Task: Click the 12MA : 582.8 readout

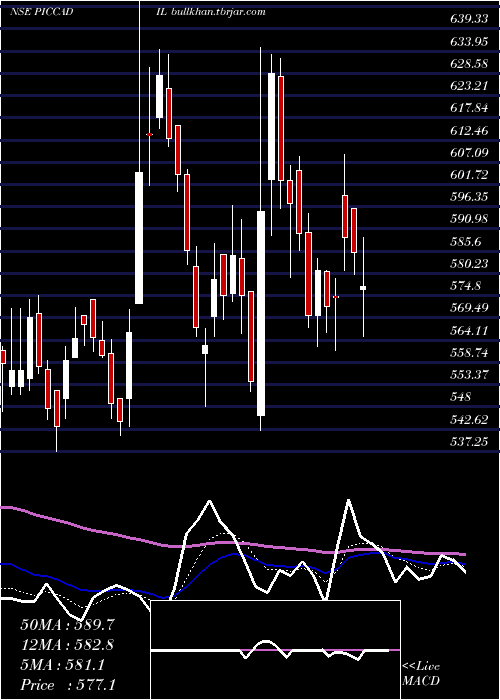Action: (67, 645)
